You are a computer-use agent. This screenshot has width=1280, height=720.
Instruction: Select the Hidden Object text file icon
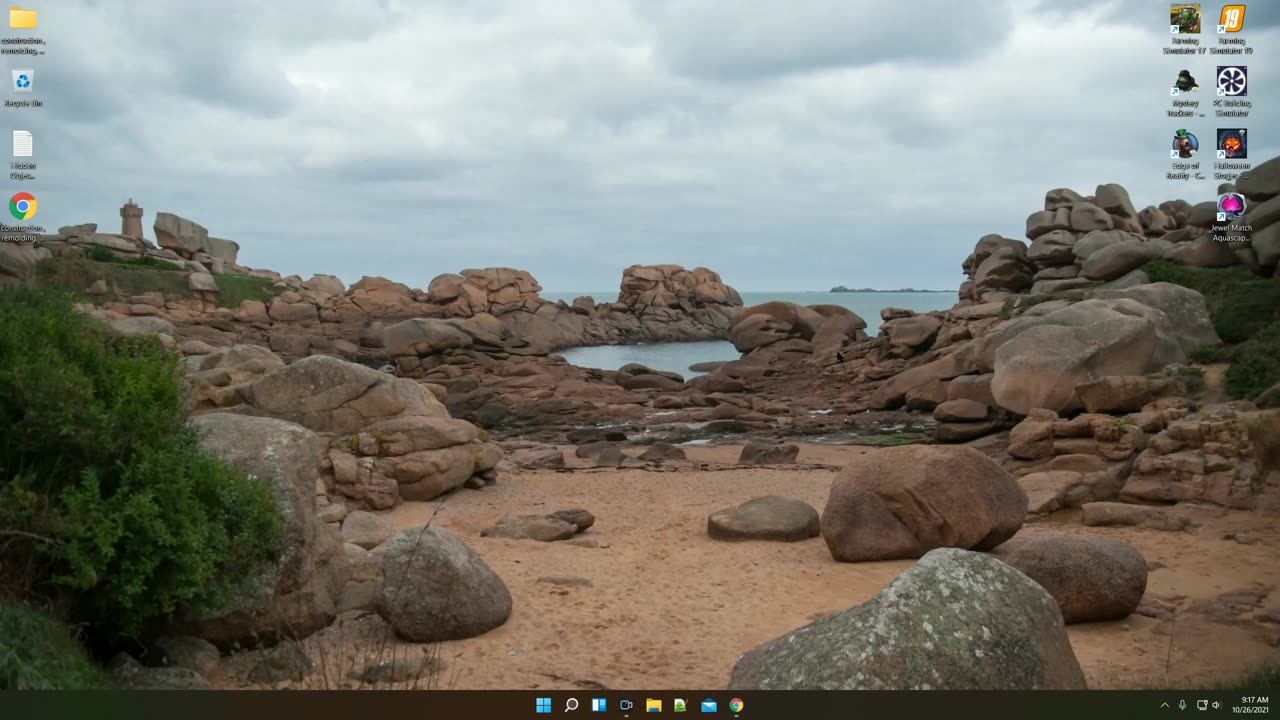tap(23, 155)
